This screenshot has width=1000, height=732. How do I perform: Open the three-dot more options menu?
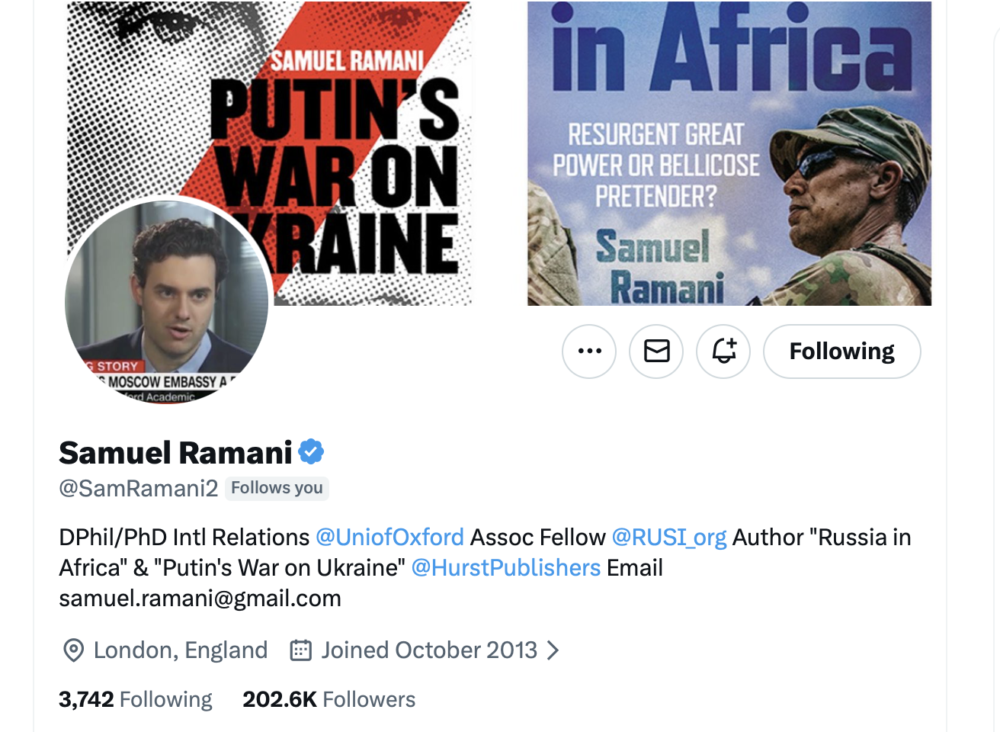pyautogui.click(x=589, y=351)
